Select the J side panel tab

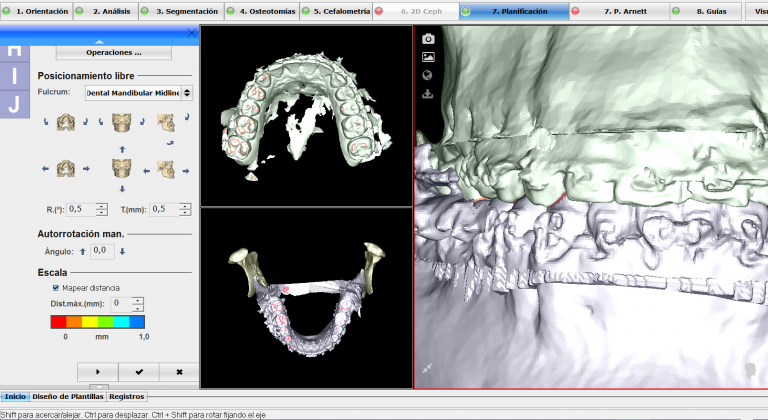(x=15, y=104)
